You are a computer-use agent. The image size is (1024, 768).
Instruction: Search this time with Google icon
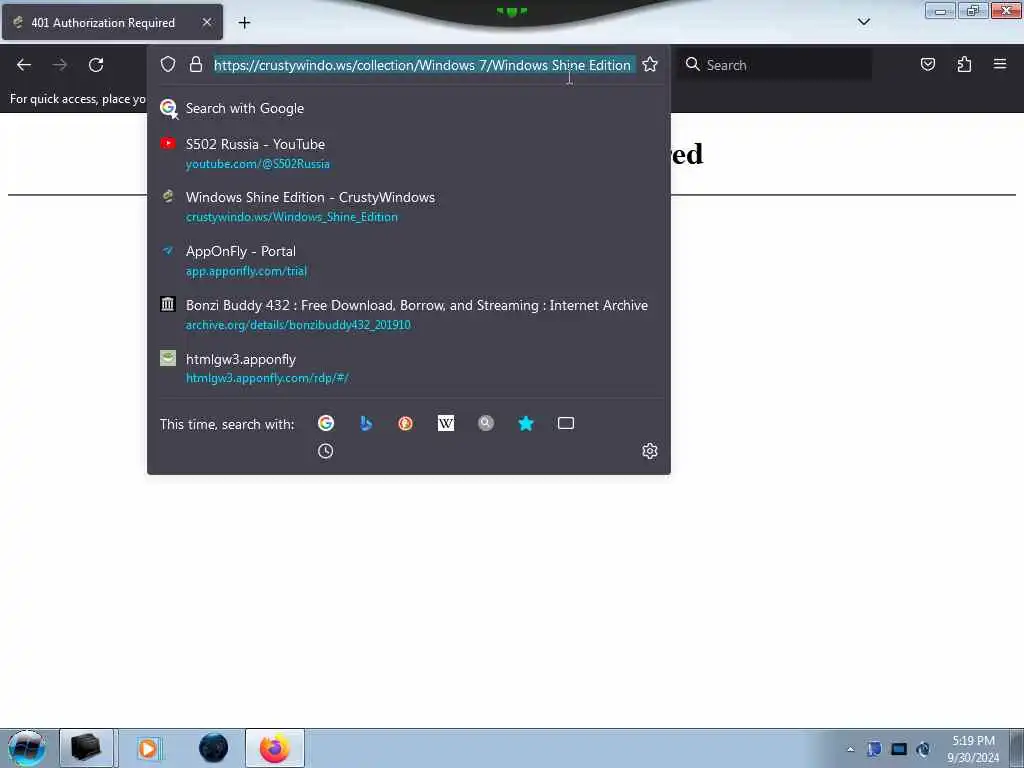[x=326, y=423]
